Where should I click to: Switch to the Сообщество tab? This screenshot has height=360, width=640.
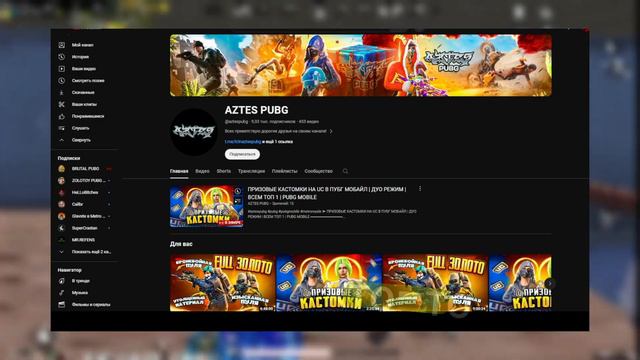point(318,171)
